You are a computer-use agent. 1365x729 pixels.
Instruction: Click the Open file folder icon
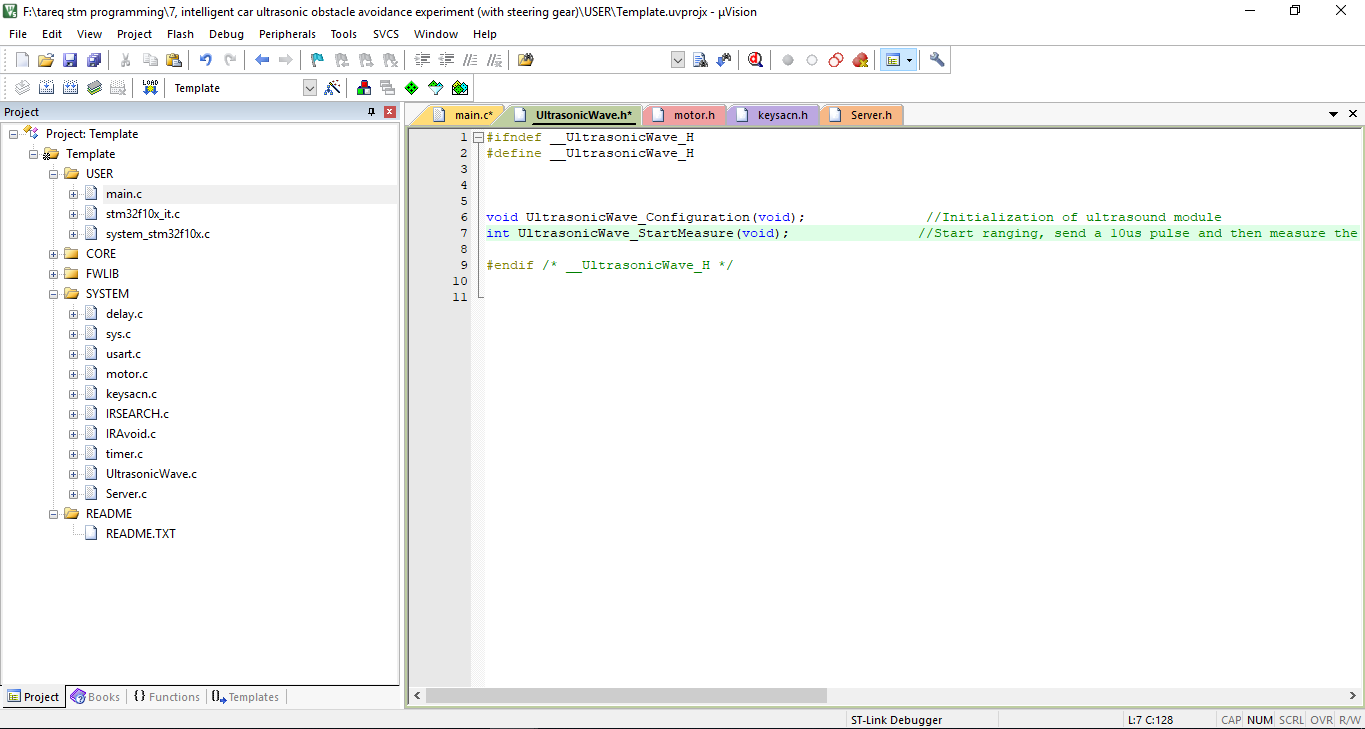[x=46, y=60]
